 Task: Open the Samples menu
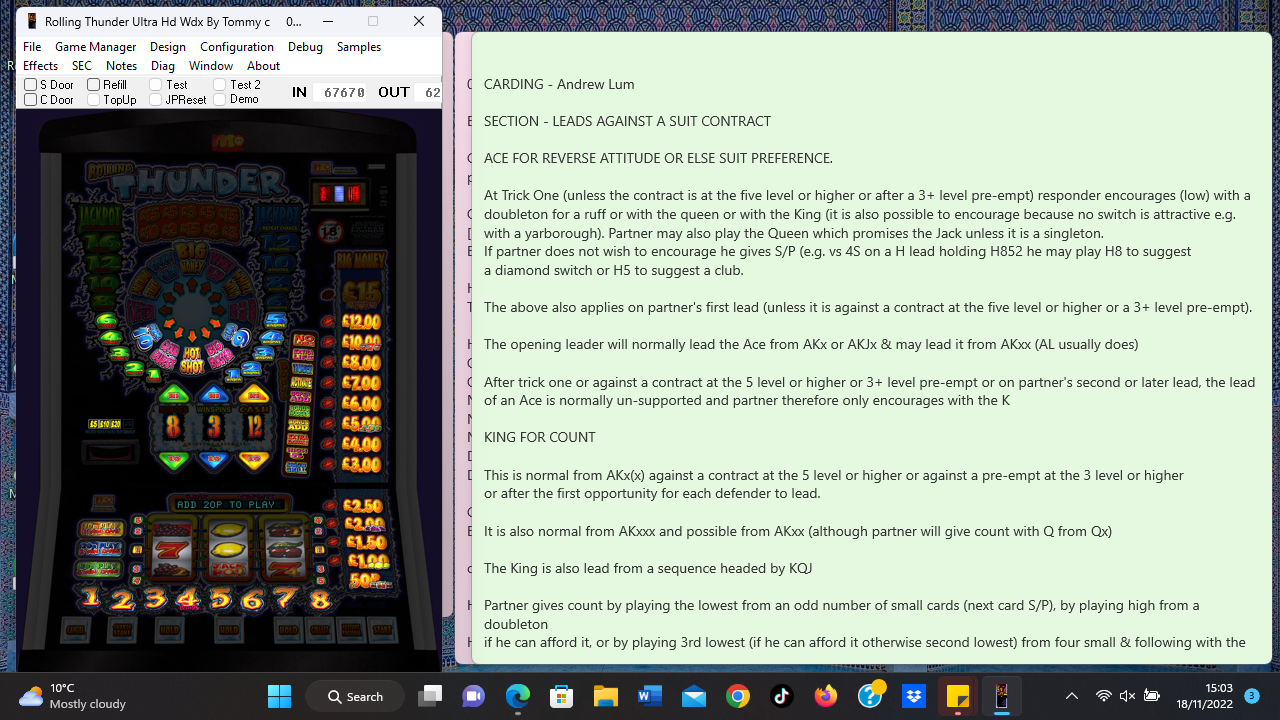(x=359, y=47)
